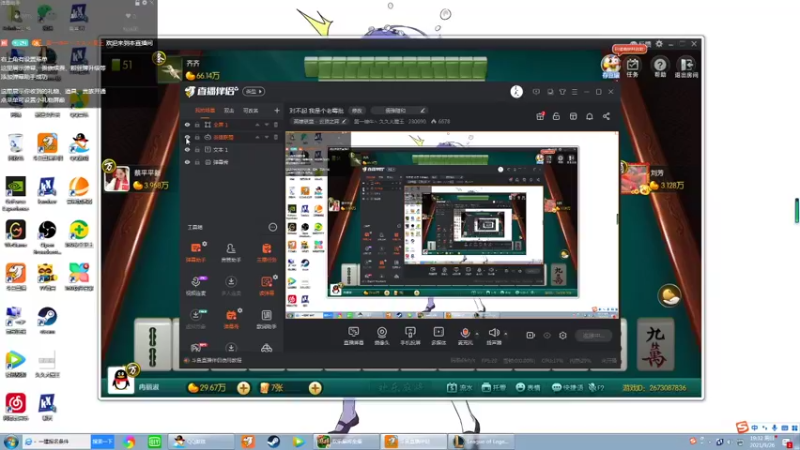Add a camera source

[x=382, y=336]
